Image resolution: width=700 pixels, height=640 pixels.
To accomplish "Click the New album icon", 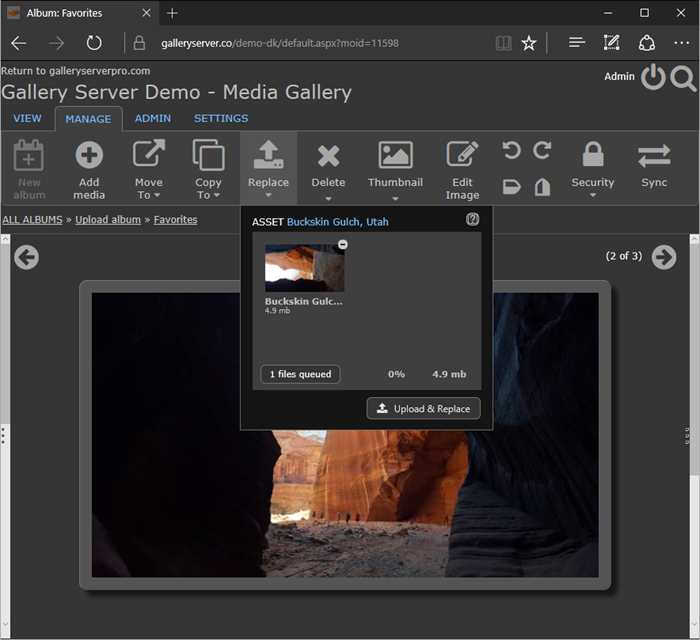I will click(x=29, y=155).
